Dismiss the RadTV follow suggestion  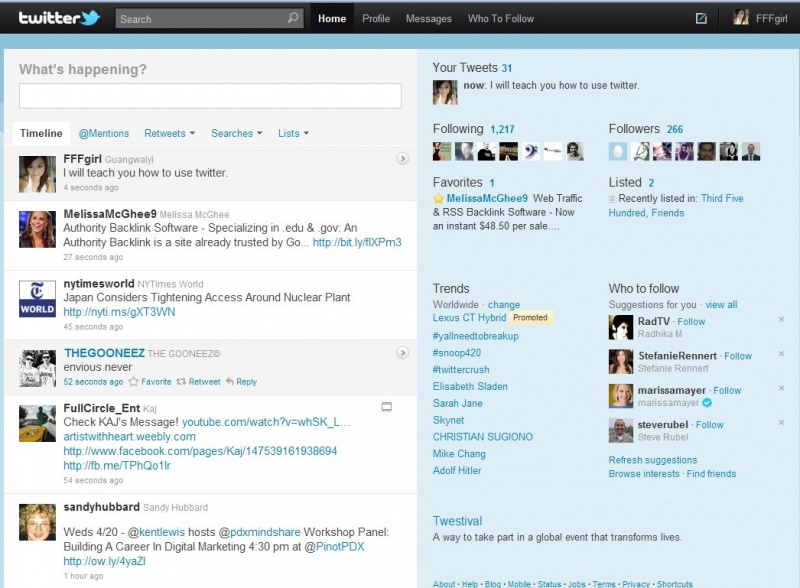click(781, 319)
